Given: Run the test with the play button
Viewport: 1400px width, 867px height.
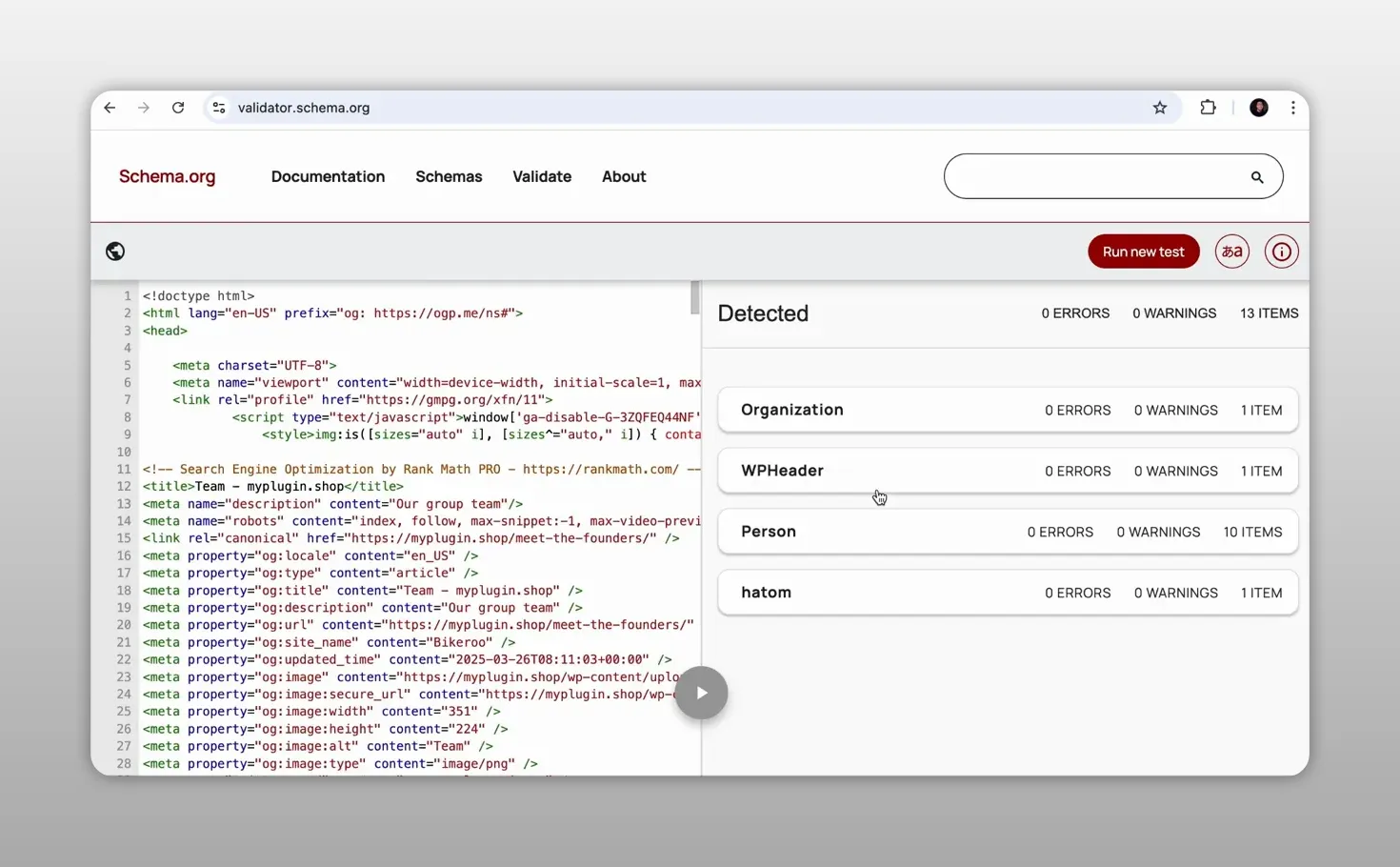Looking at the screenshot, I should [x=702, y=693].
